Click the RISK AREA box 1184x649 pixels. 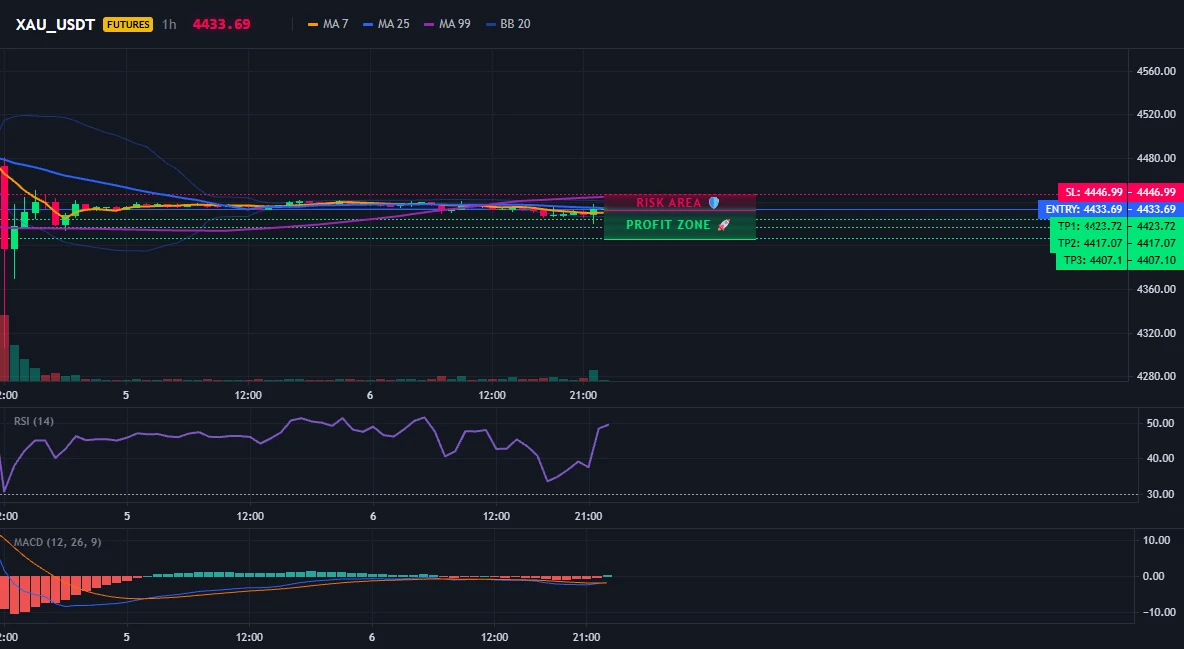680,202
